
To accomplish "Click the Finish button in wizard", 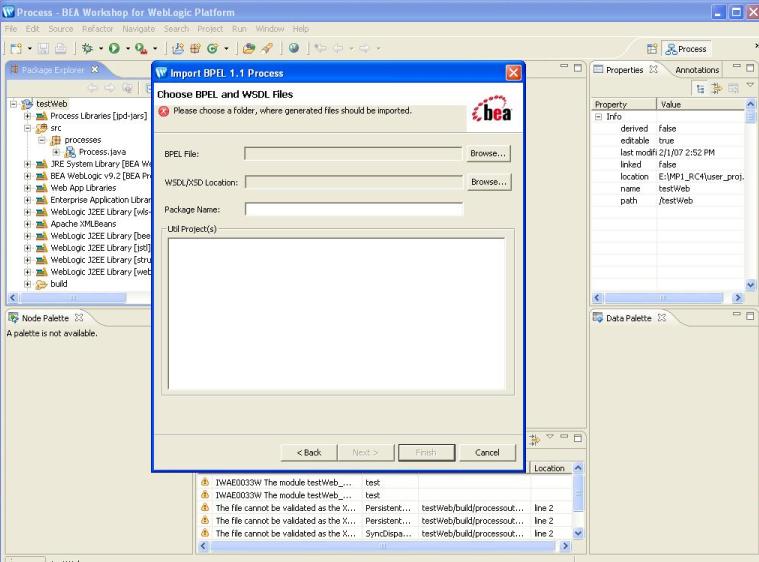I will pos(426,452).
